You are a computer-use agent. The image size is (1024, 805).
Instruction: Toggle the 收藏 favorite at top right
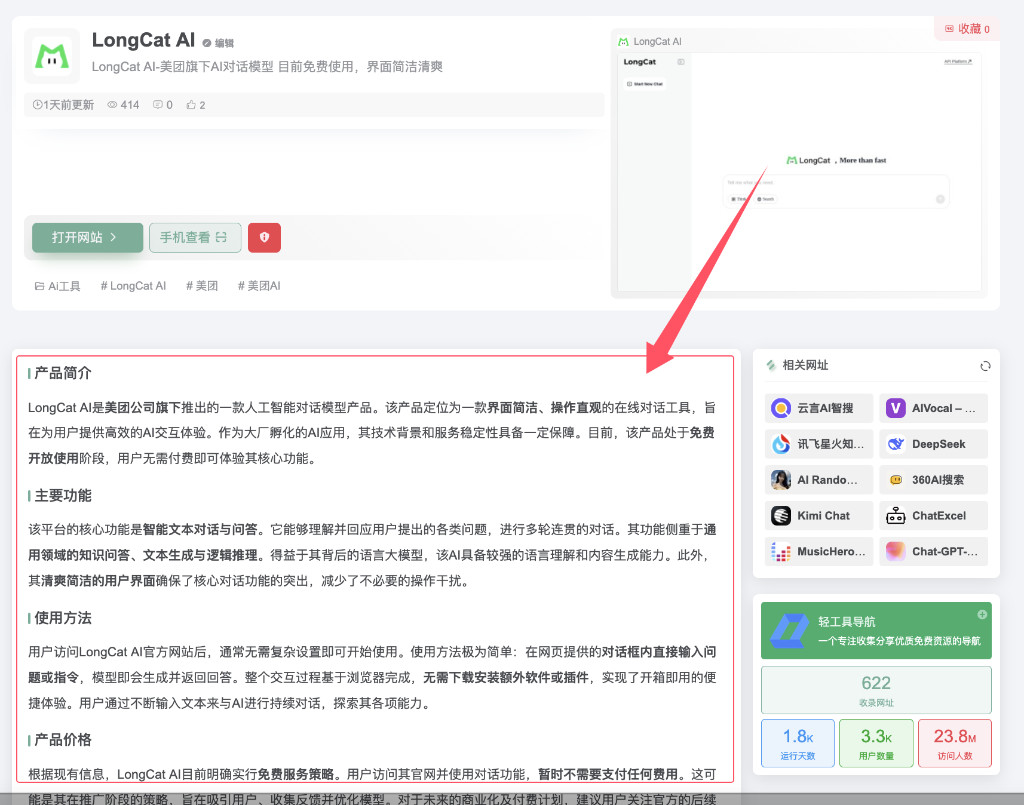click(x=965, y=29)
